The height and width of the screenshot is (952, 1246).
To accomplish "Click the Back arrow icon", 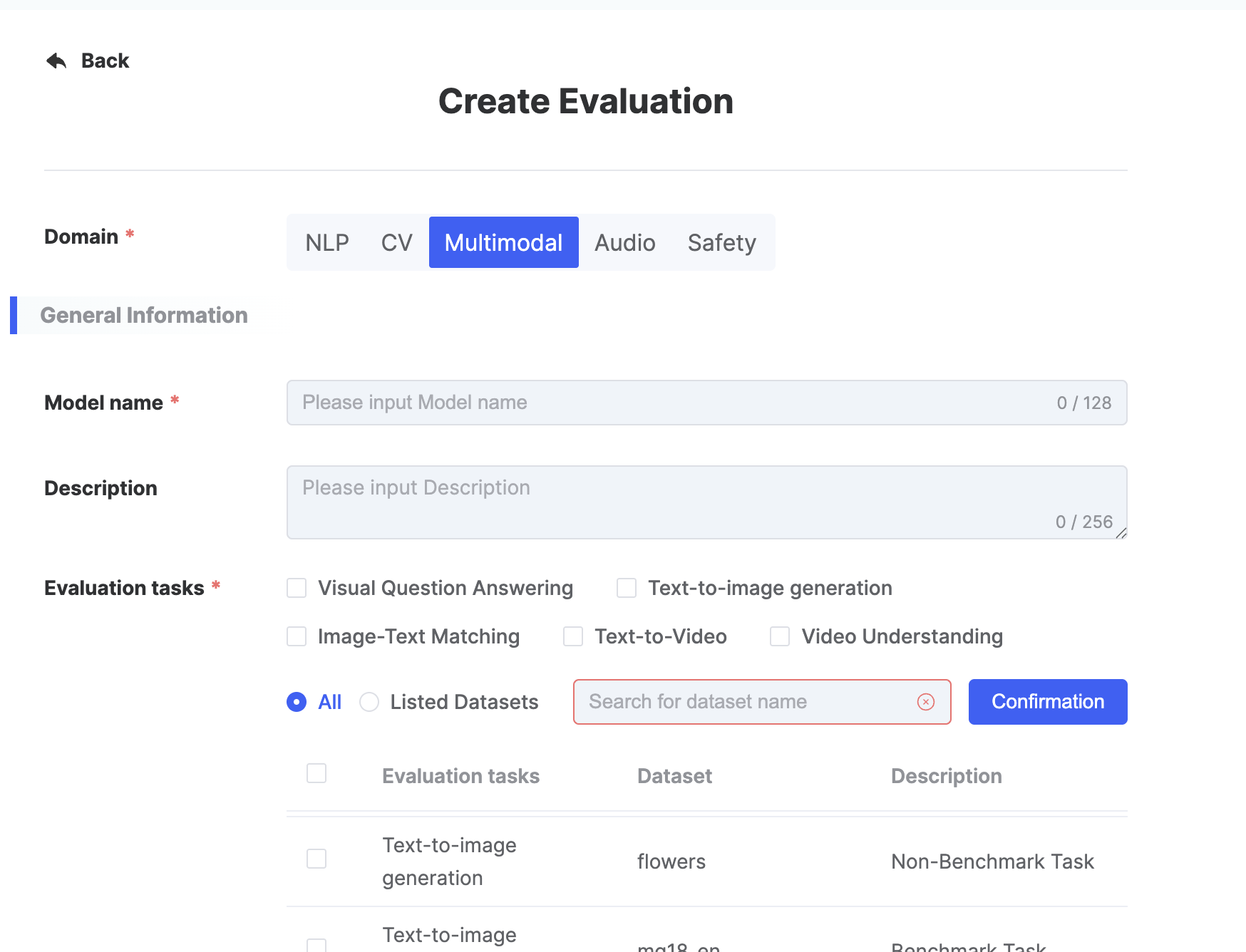I will [x=56, y=61].
